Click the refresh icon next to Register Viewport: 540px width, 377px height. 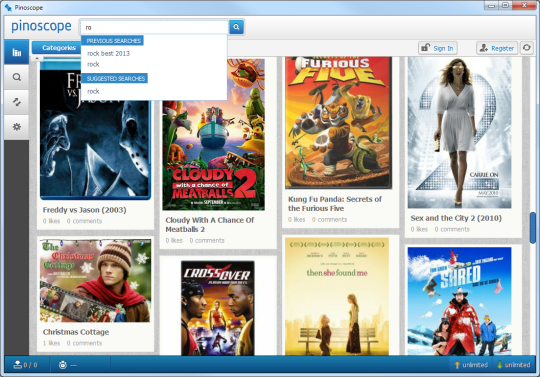[527, 48]
